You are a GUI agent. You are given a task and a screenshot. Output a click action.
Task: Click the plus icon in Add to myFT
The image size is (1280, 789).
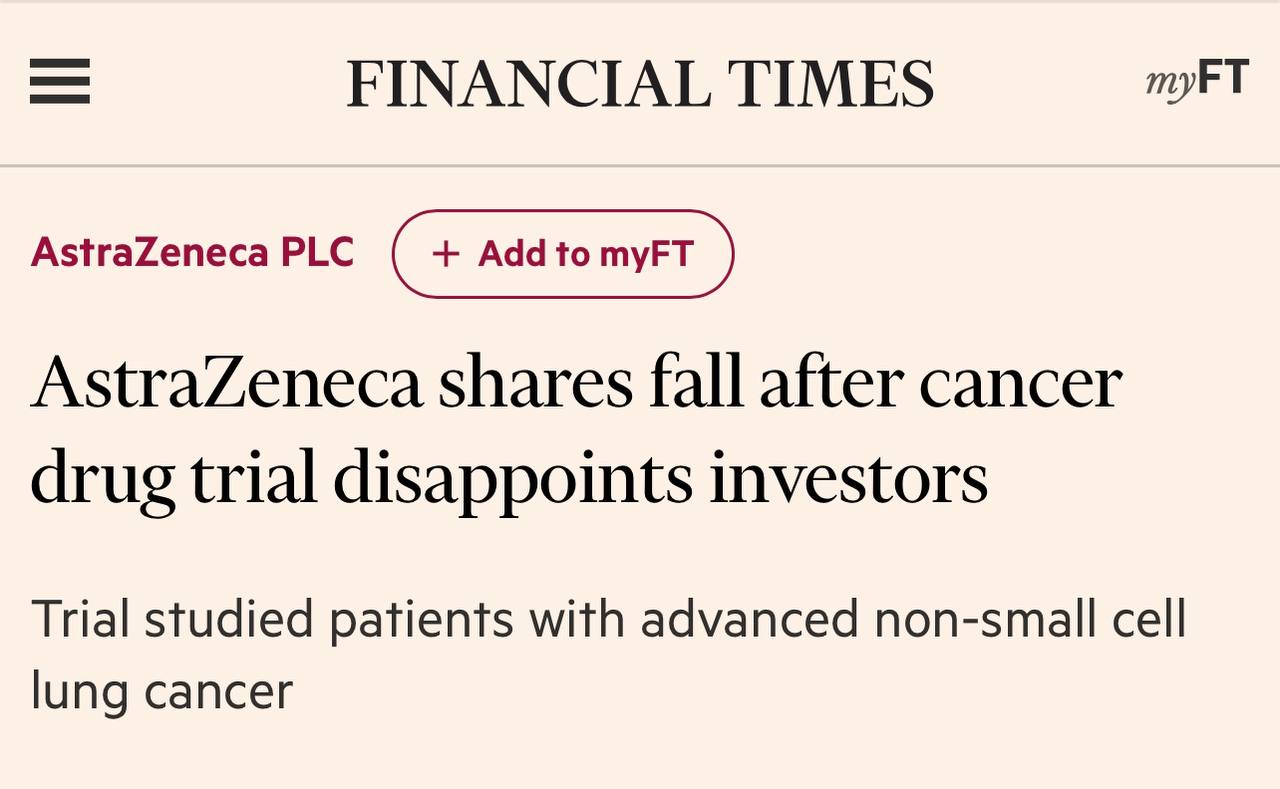pos(445,254)
